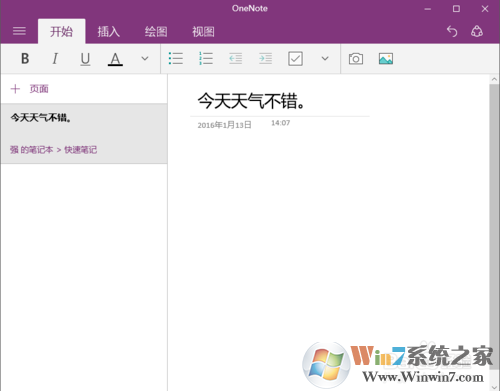Insert photo from camera

pos(356,59)
